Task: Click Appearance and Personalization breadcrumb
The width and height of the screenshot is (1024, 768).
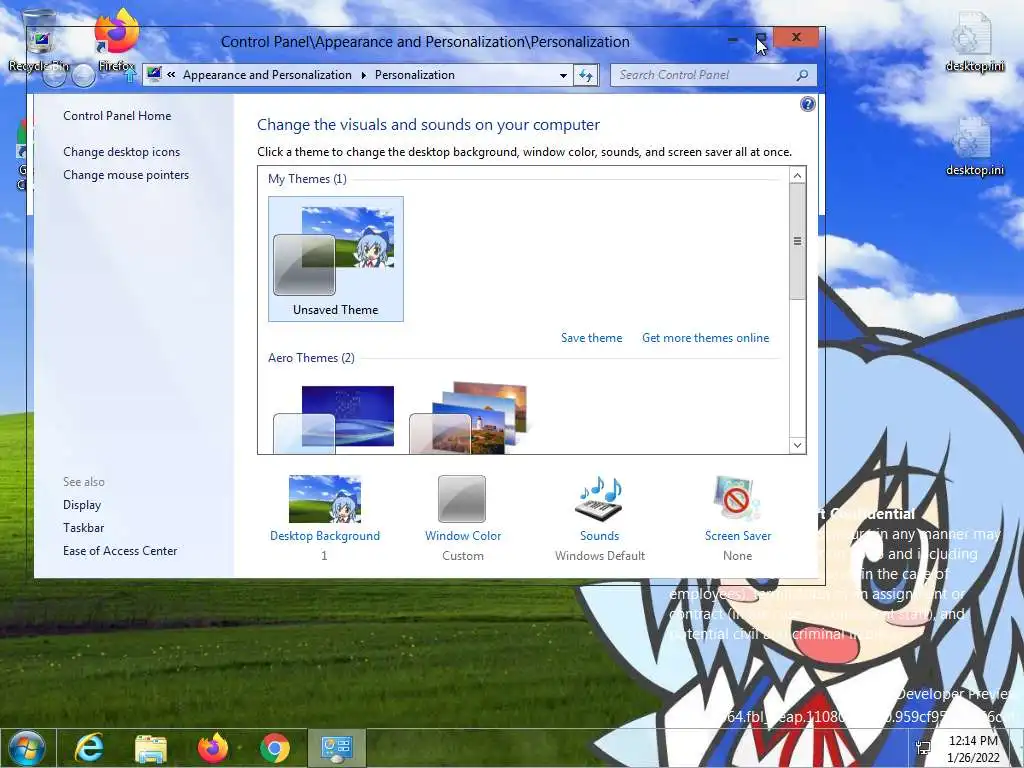Action: (267, 75)
